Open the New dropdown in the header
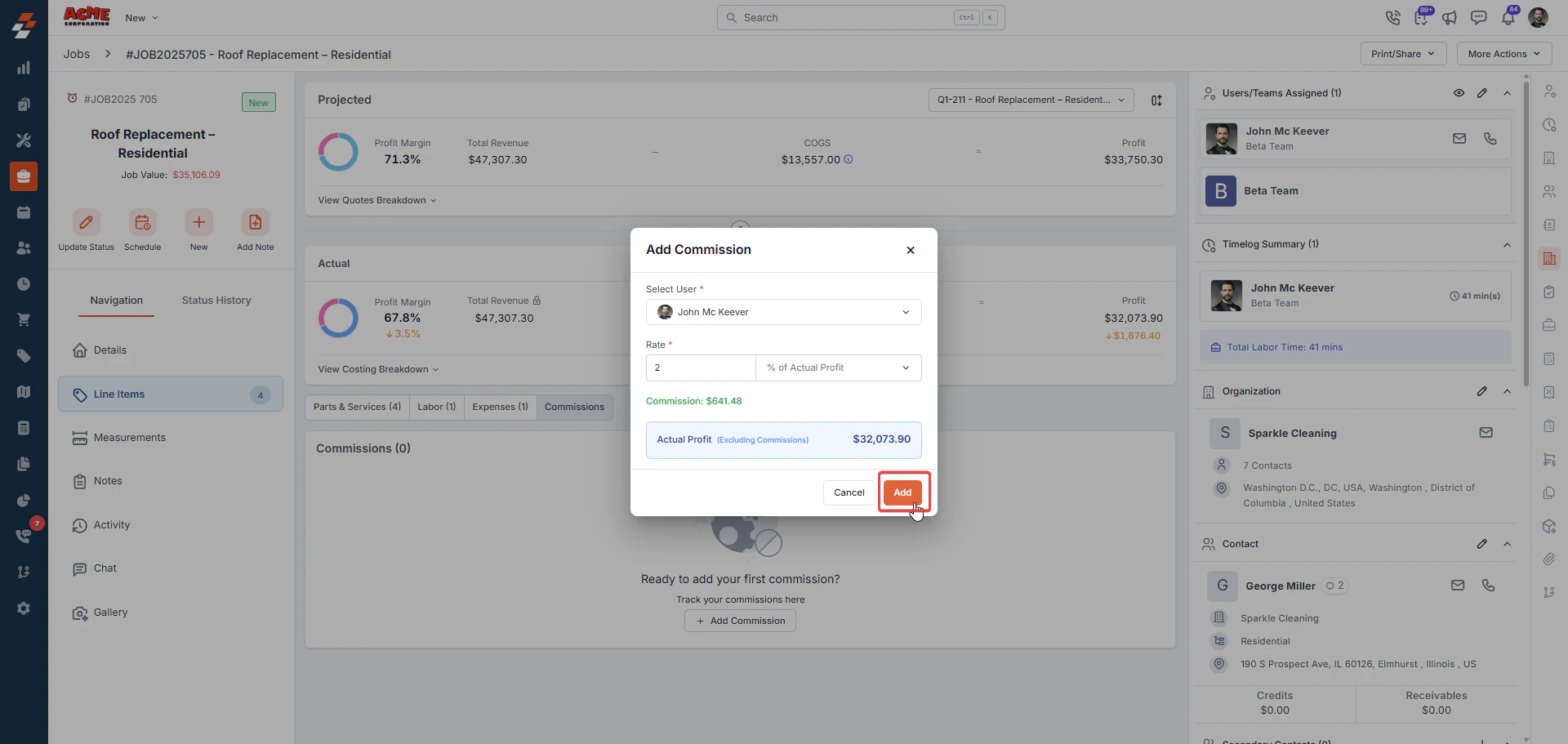 click(x=142, y=18)
